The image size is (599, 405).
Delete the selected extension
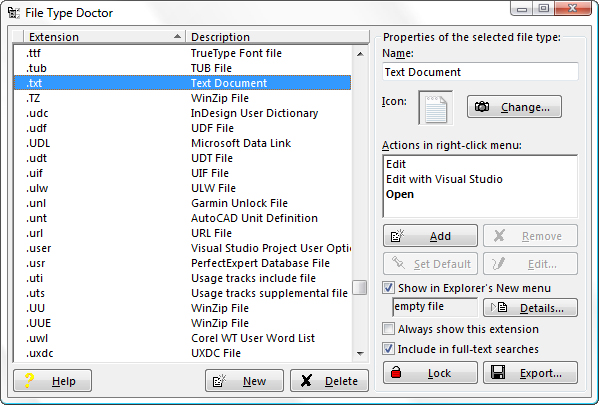(x=329, y=381)
